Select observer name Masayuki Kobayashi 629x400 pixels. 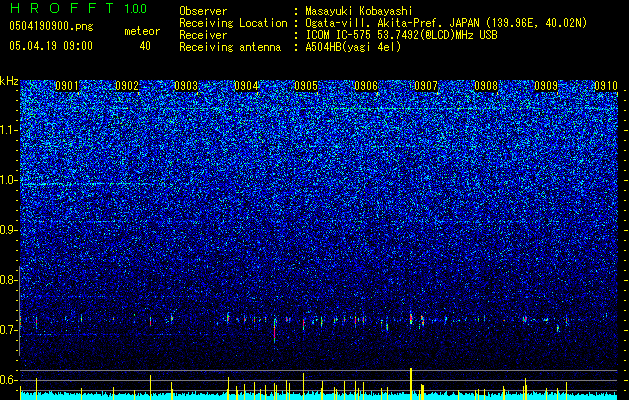click(359, 11)
